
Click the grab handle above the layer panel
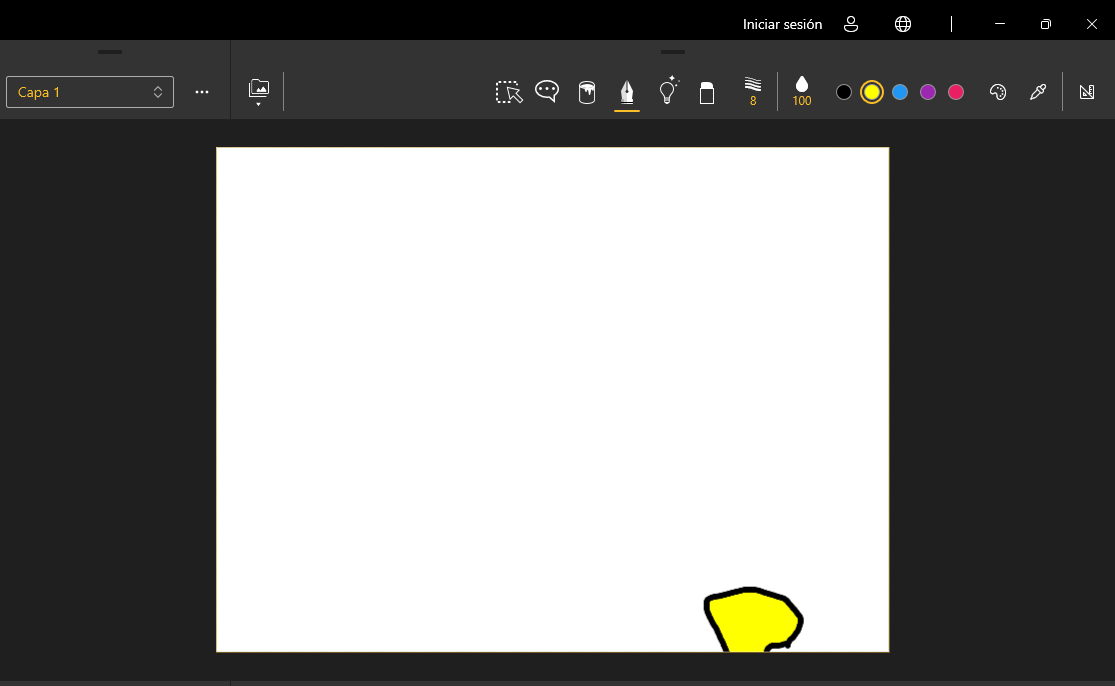(110, 52)
